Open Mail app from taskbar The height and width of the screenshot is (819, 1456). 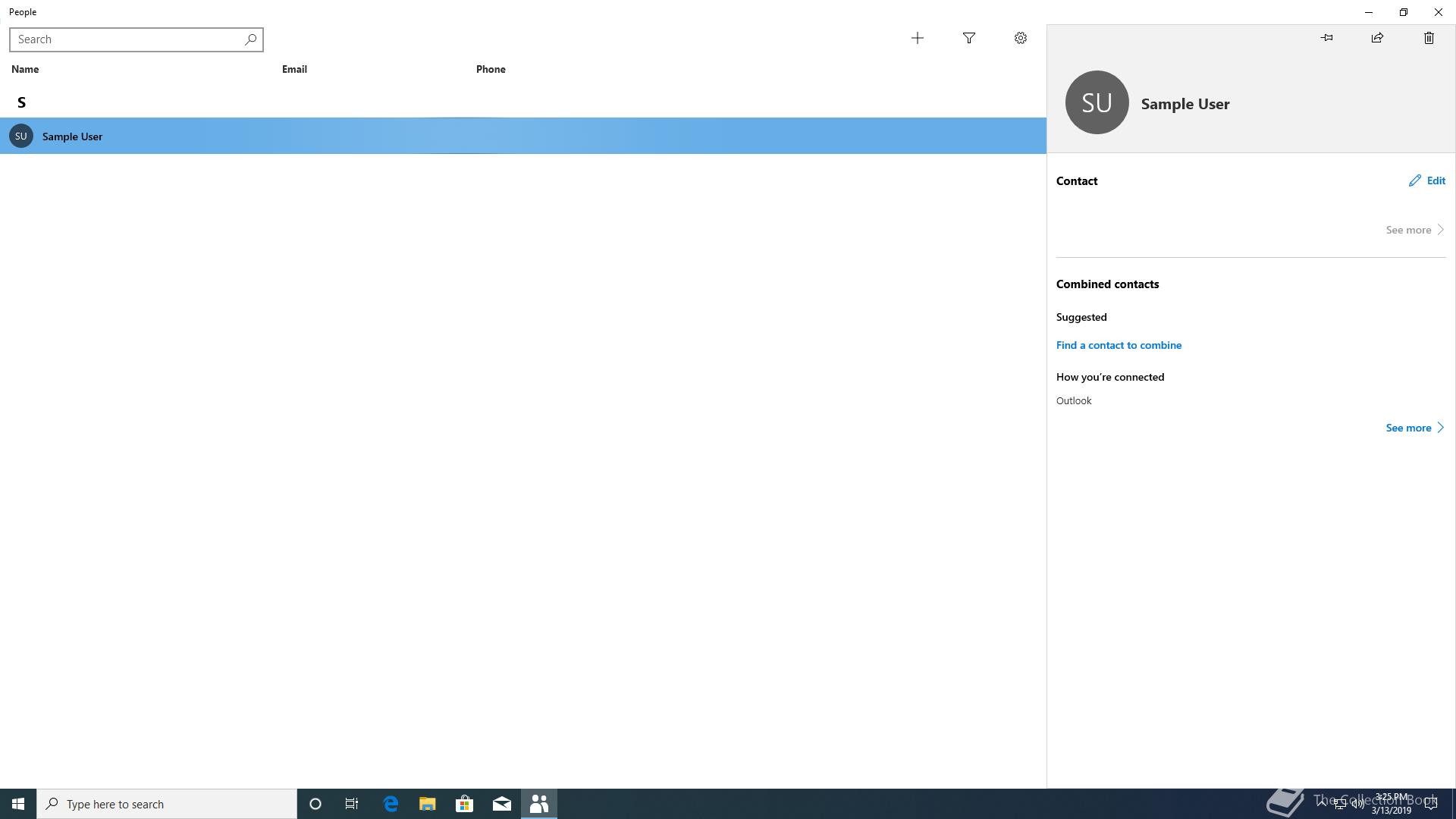(x=502, y=804)
